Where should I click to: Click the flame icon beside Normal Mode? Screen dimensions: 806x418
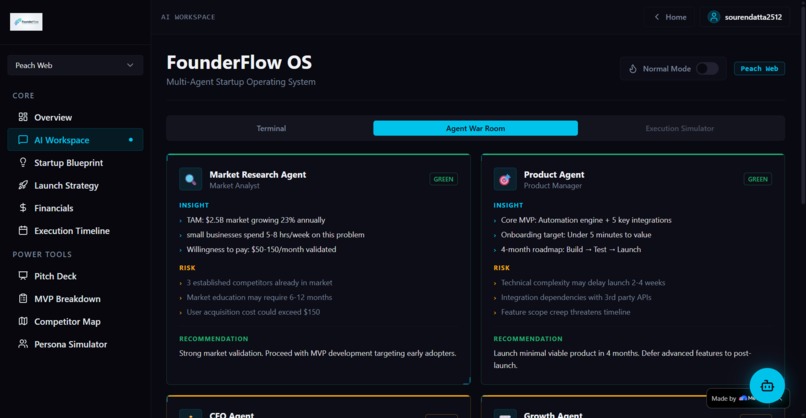click(633, 68)
